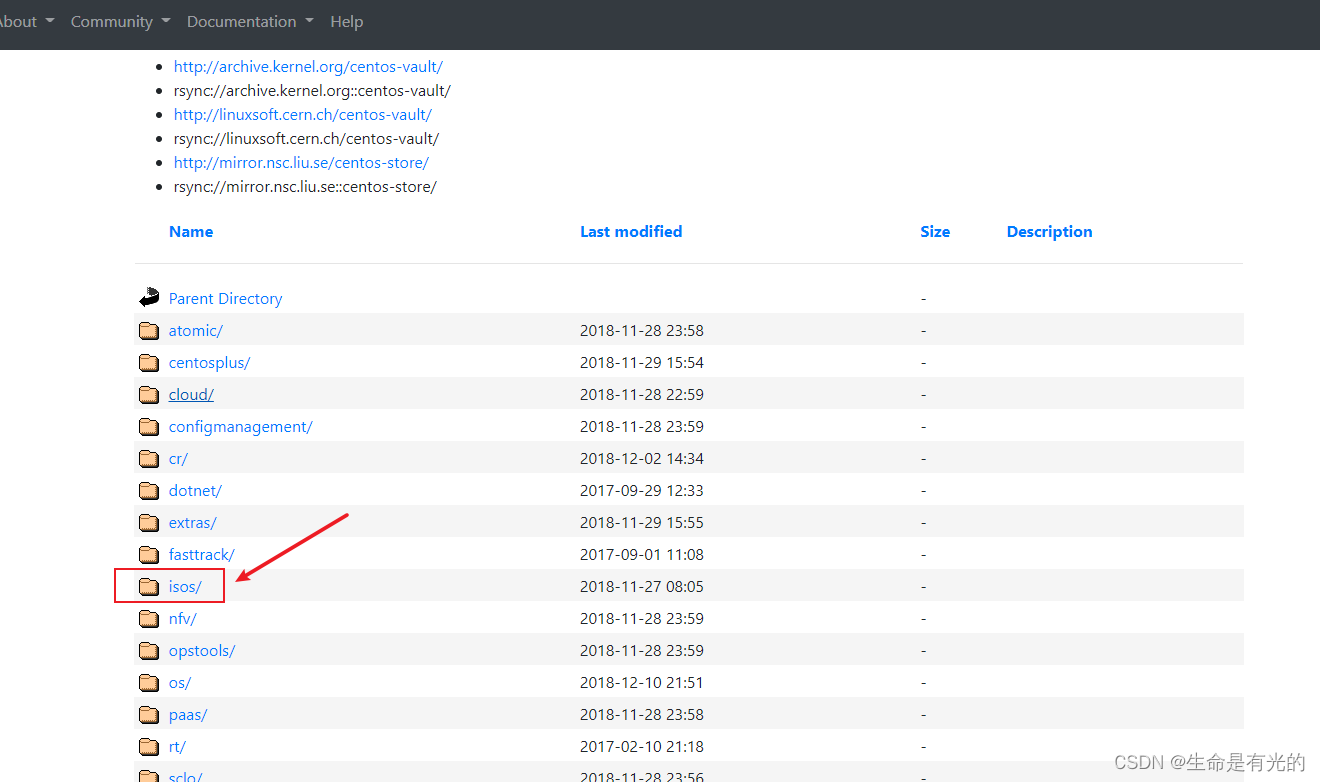Click the folder icon beside fasttrack/

pyautogui.click(x=149, y=554)
